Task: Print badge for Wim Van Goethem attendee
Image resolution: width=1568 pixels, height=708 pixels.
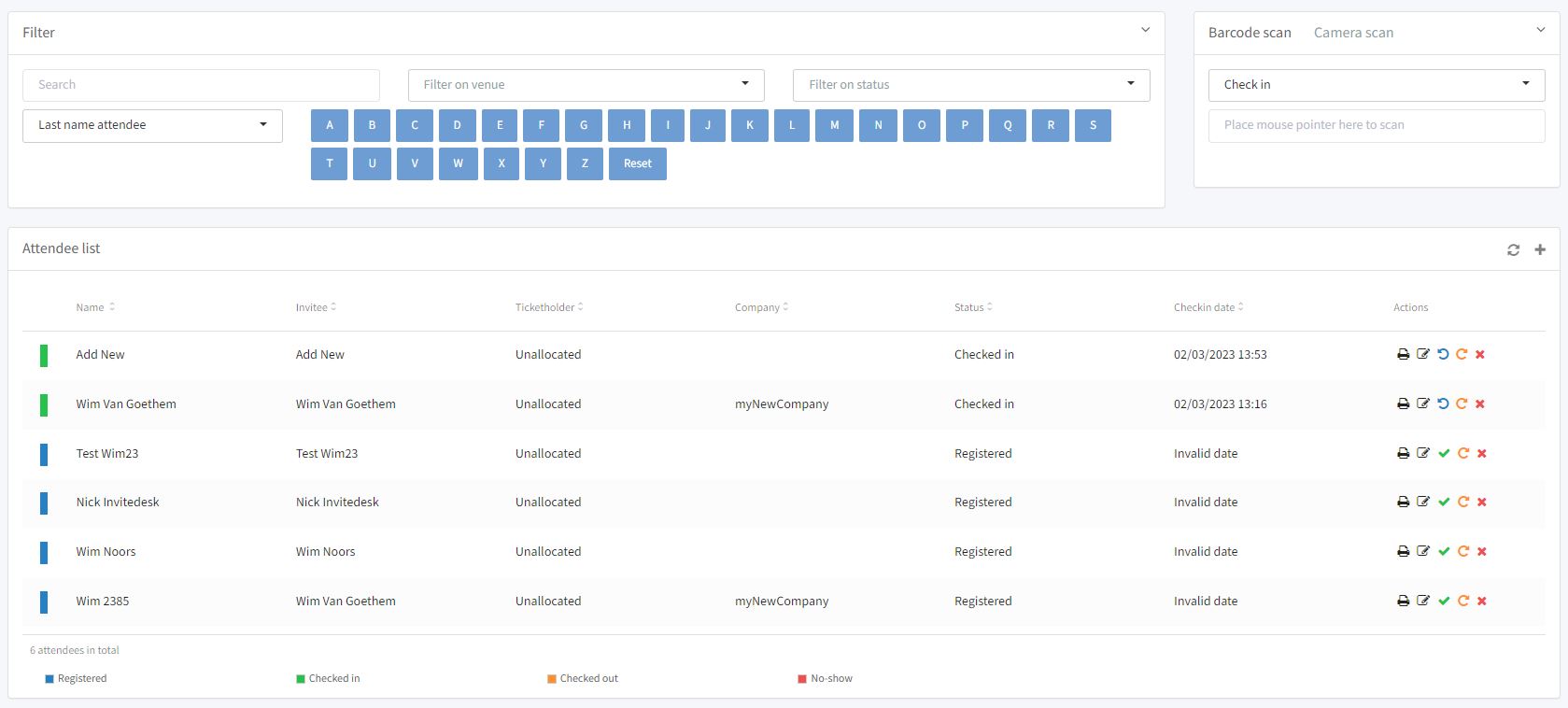Action: [x=1403, y=404]
